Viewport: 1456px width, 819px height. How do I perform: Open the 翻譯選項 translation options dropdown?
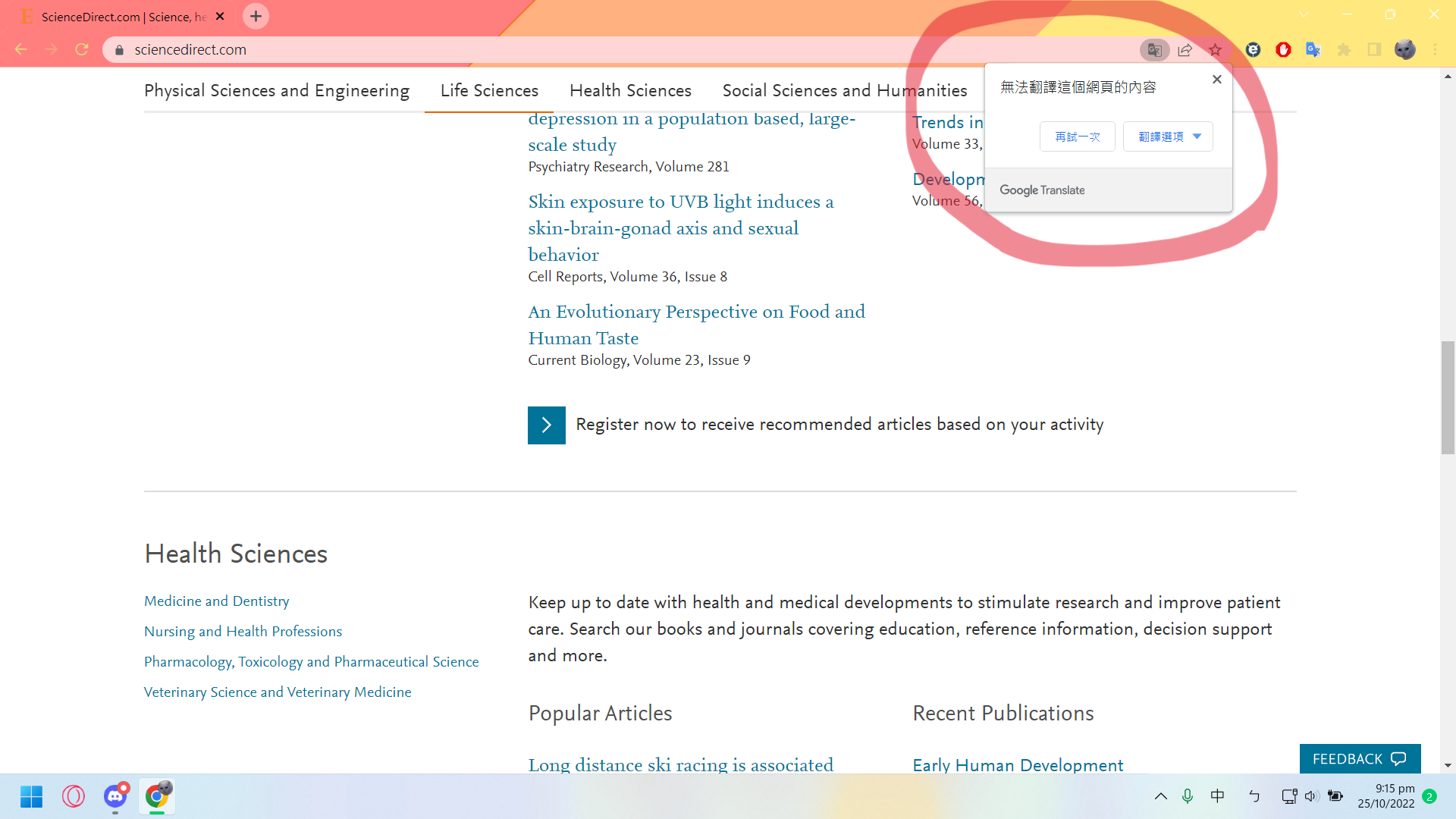click(x=1168, y=136)
